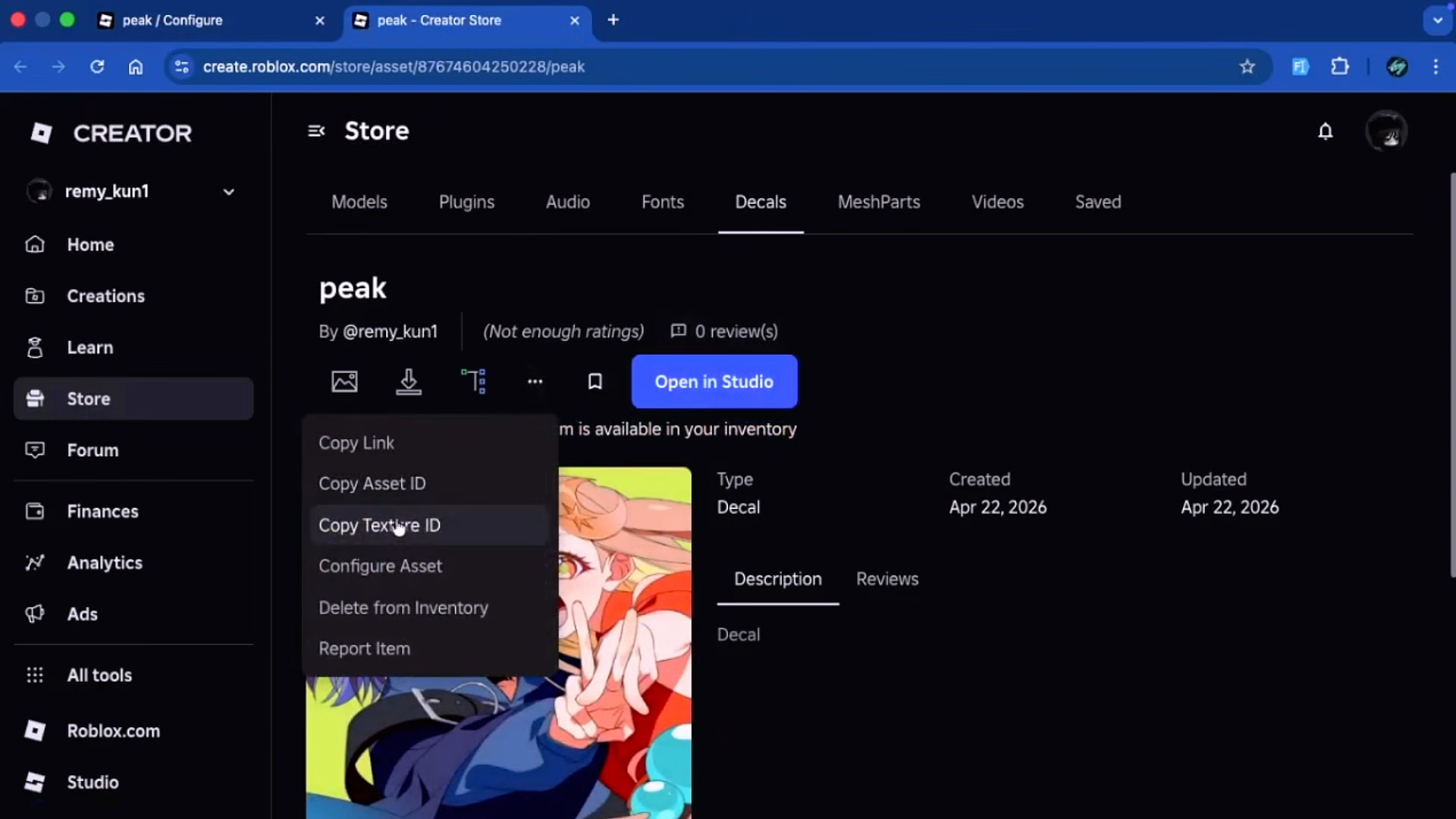Select Copy Texture ID menu entry
The width and height of the screenshot is (1456, 819).
(x=379, y=525)
